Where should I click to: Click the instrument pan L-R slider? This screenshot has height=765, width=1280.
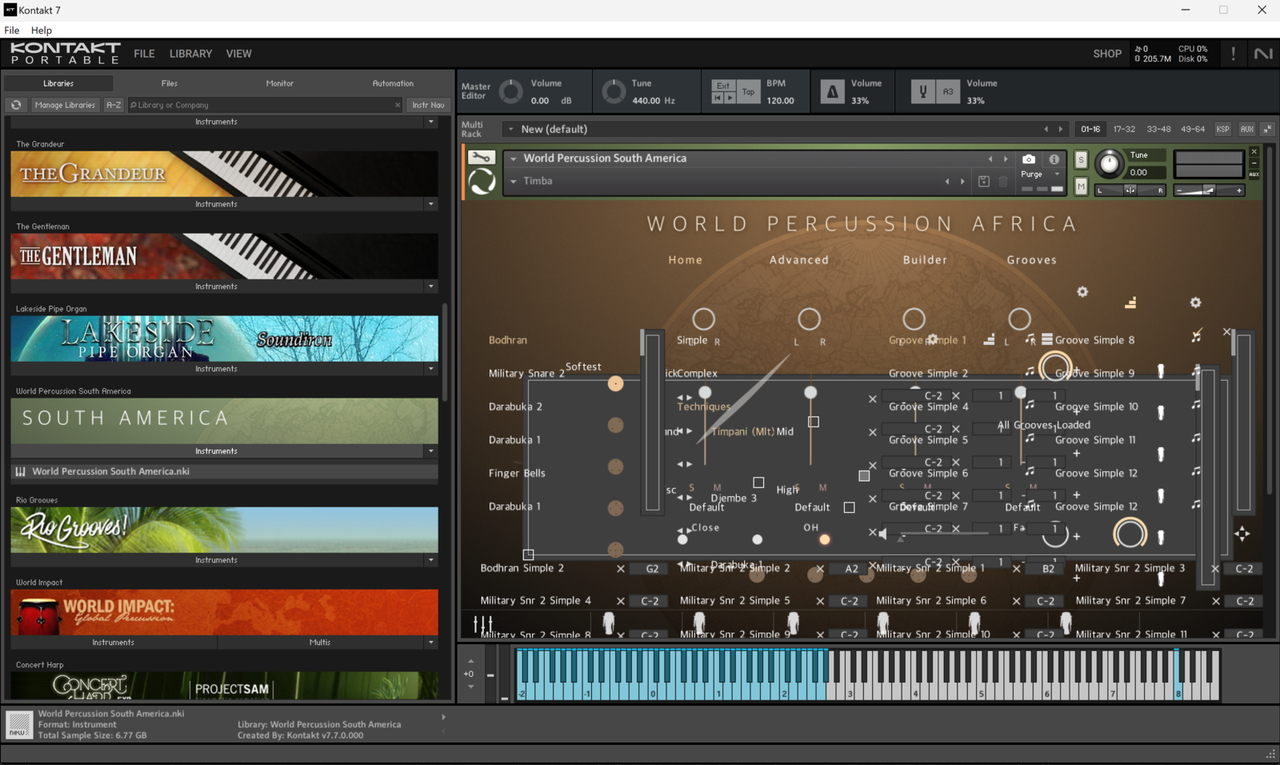pos(1130,190)
